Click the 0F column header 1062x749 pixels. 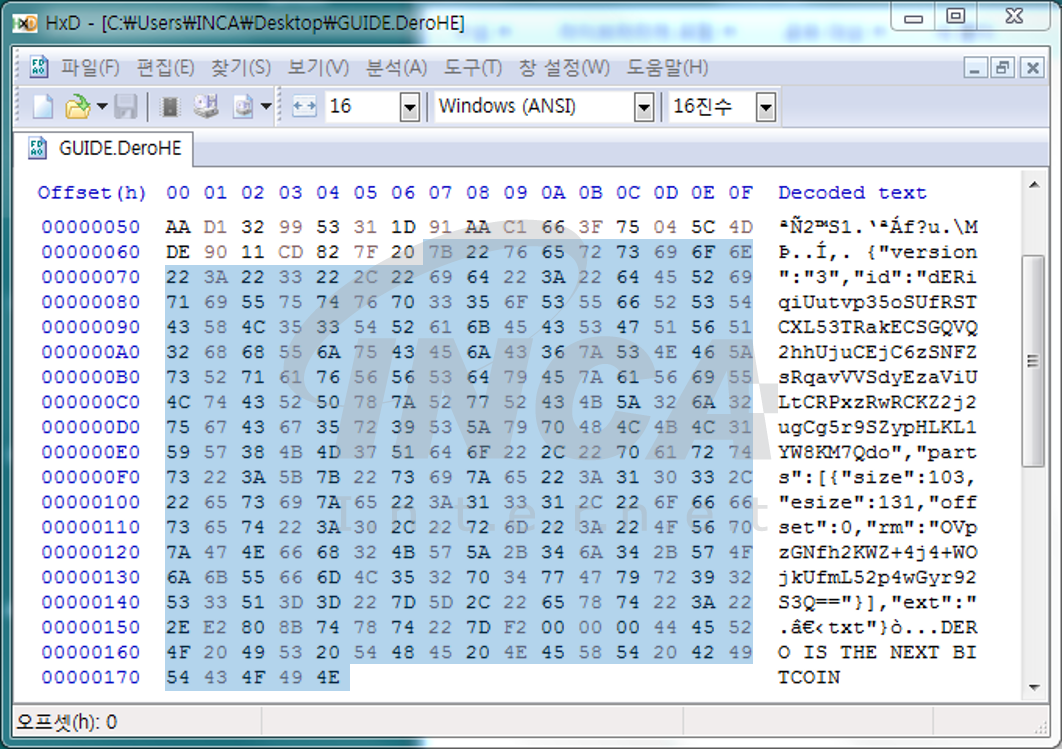pos(740,193)
